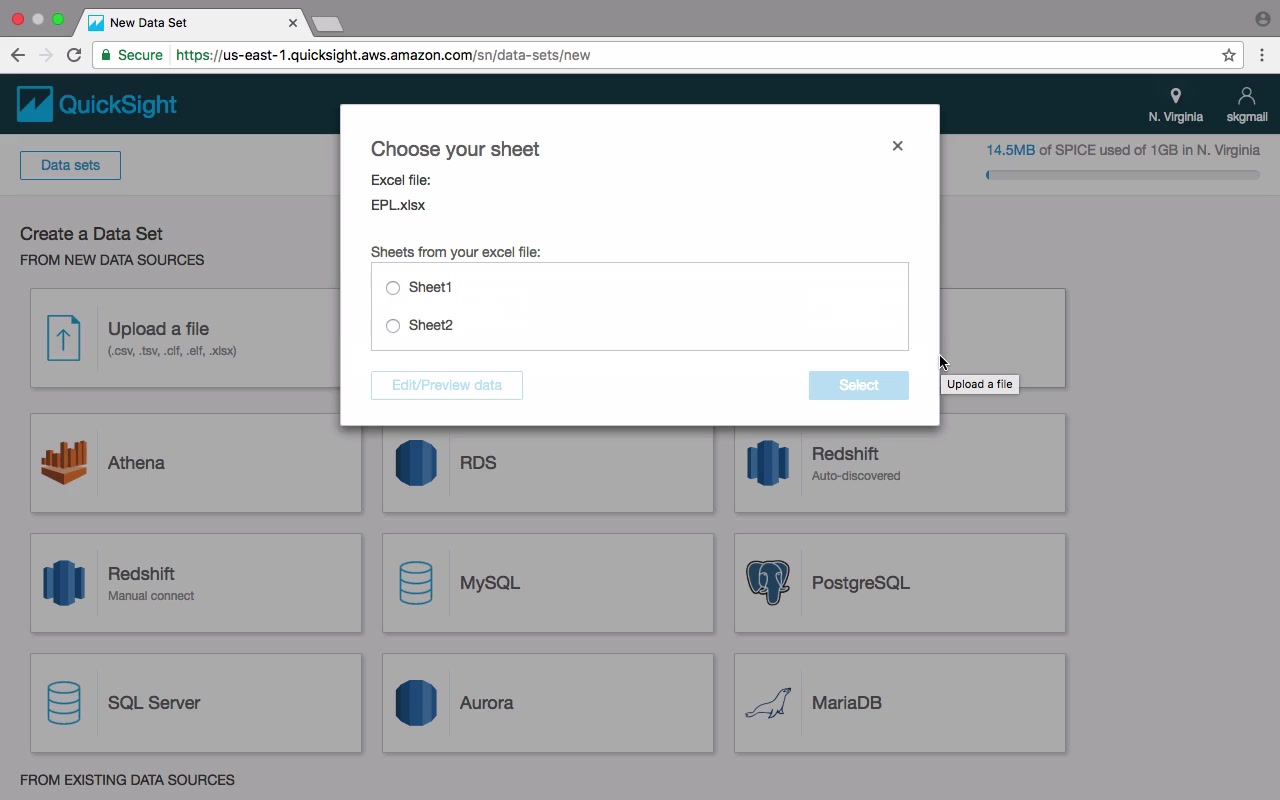Image resolution: width=1280 pixels, height=800 pixels.
Task: Click the Redshift Manual connect icon
Action: (x=64, y=583)
